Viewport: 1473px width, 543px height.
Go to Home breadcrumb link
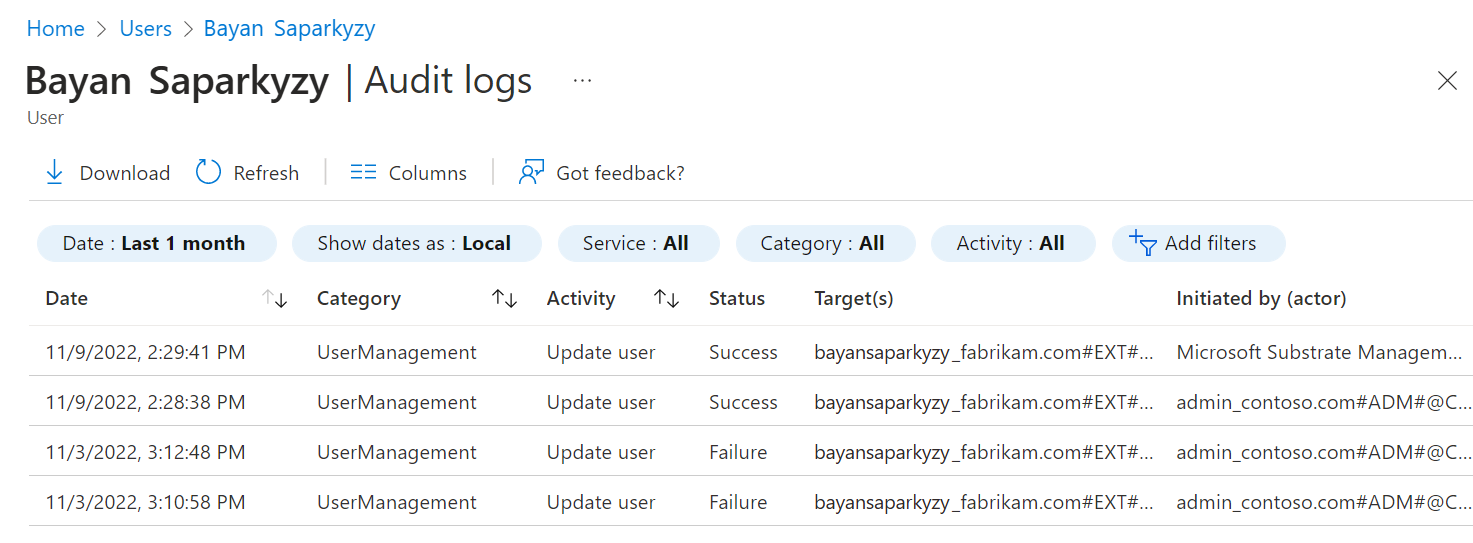[55, 29]
